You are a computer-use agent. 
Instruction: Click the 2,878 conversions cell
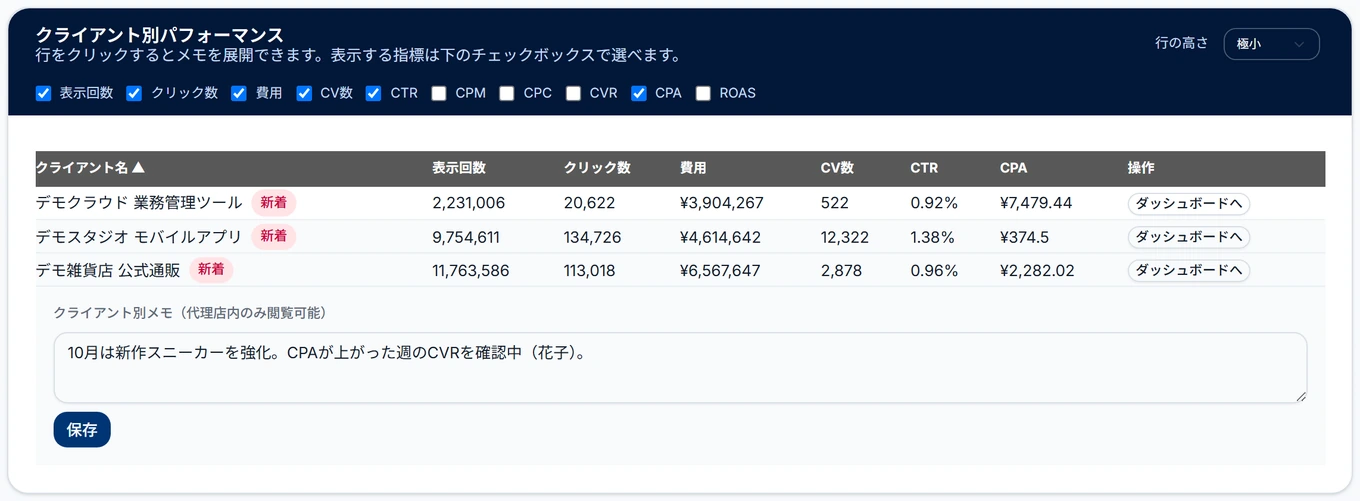[x=841, y=270]
